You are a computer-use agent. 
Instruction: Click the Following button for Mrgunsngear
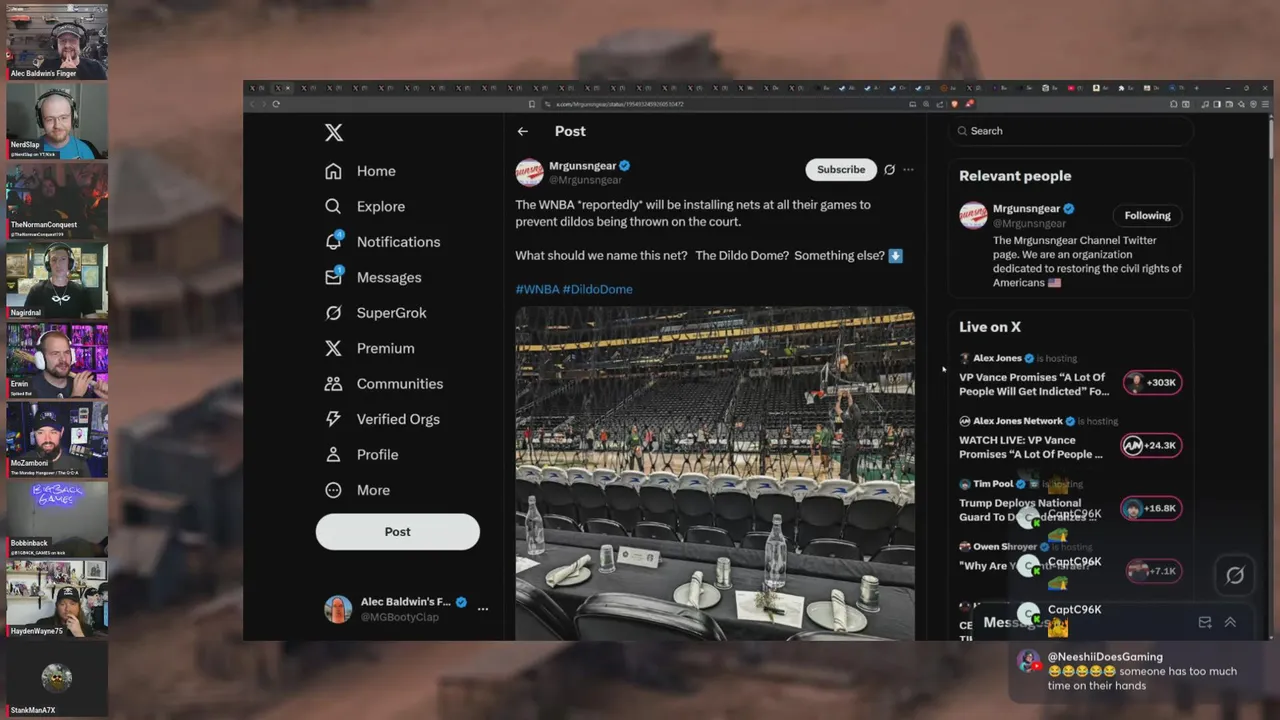pyautogui.click(x=1147, y=215)
